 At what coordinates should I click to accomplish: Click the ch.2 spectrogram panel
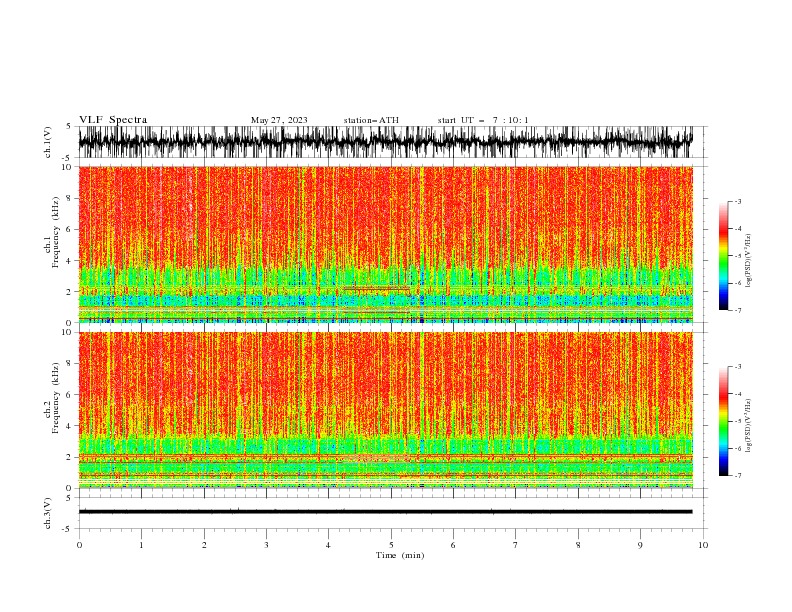(x=386, y=410)
